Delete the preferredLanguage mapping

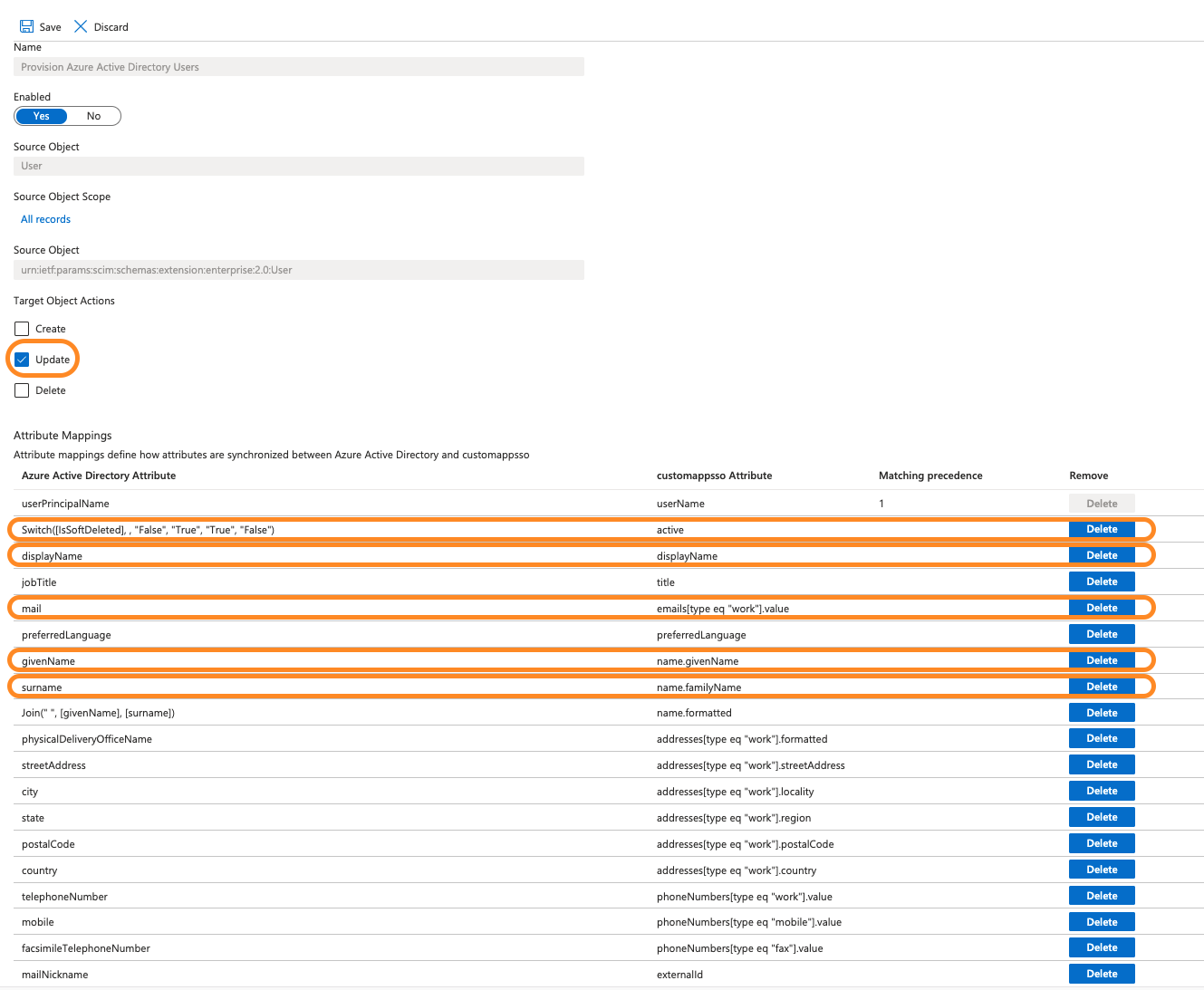(1102, 634)
